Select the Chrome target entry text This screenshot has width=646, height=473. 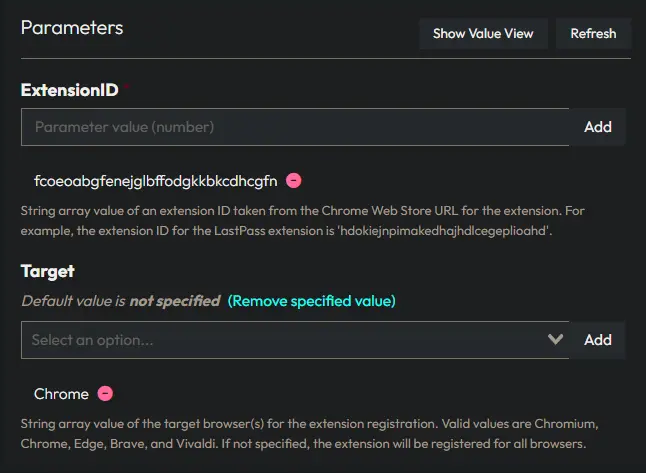[x=61, y=394]
